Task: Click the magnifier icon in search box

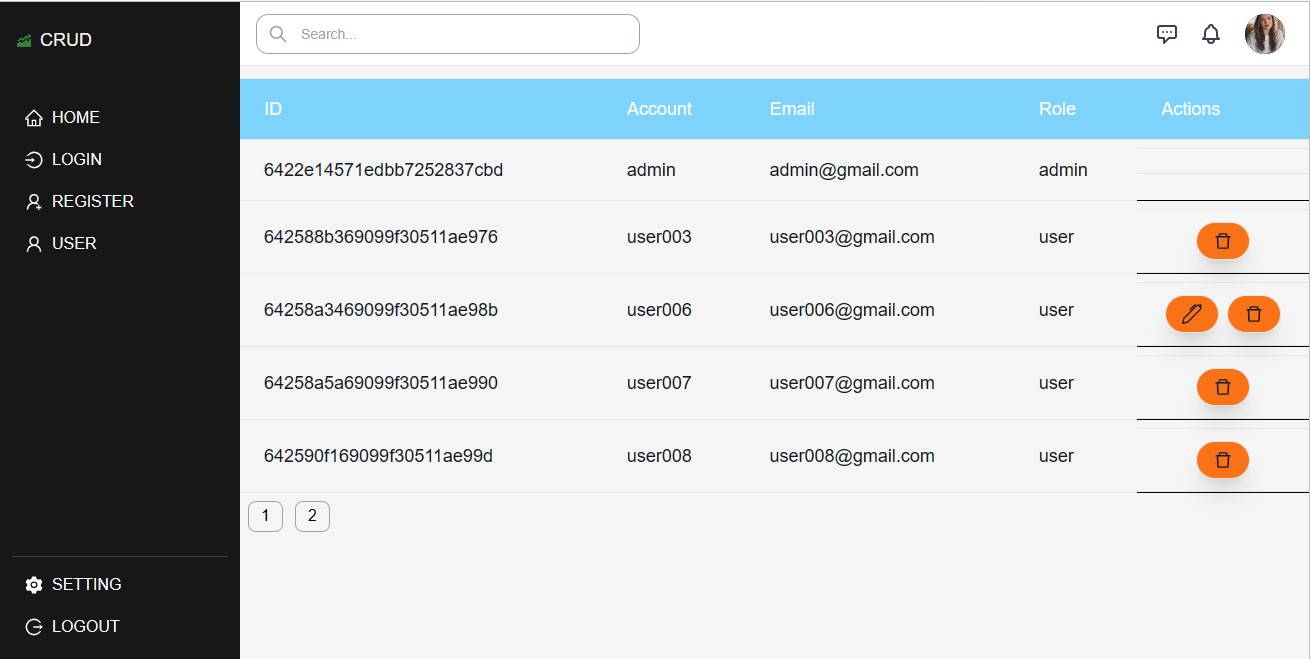Action: (279, 34)
